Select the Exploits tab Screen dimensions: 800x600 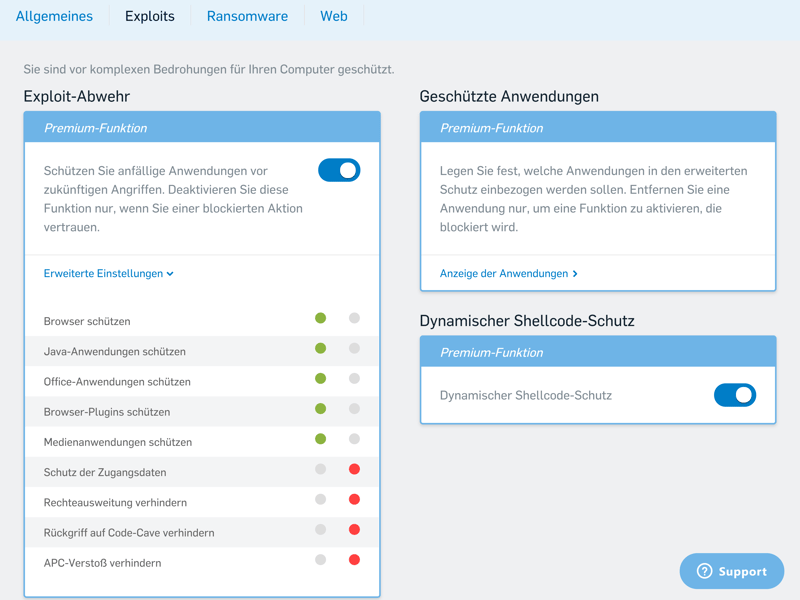[x=150, y=16]
